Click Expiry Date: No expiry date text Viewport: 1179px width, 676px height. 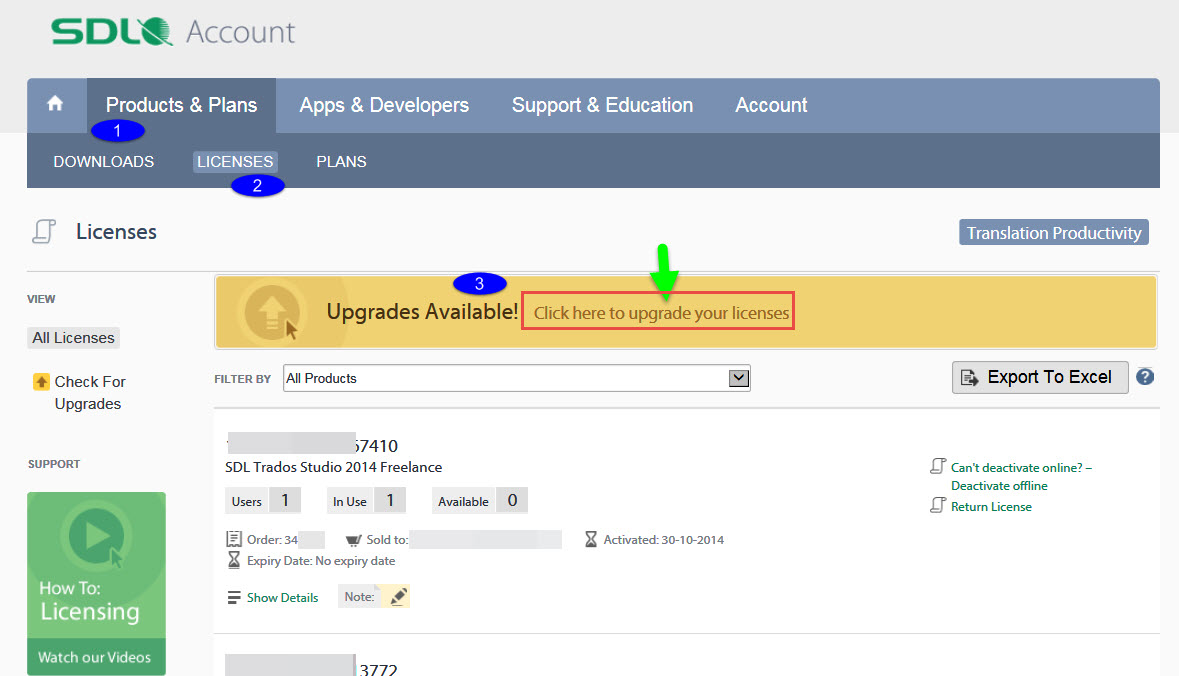point(321,561)
